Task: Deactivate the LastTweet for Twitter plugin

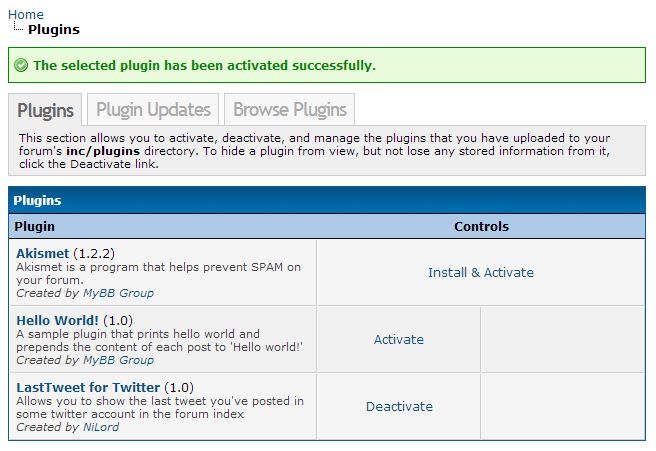Action: pyautogui.click(x=398, y=406)
